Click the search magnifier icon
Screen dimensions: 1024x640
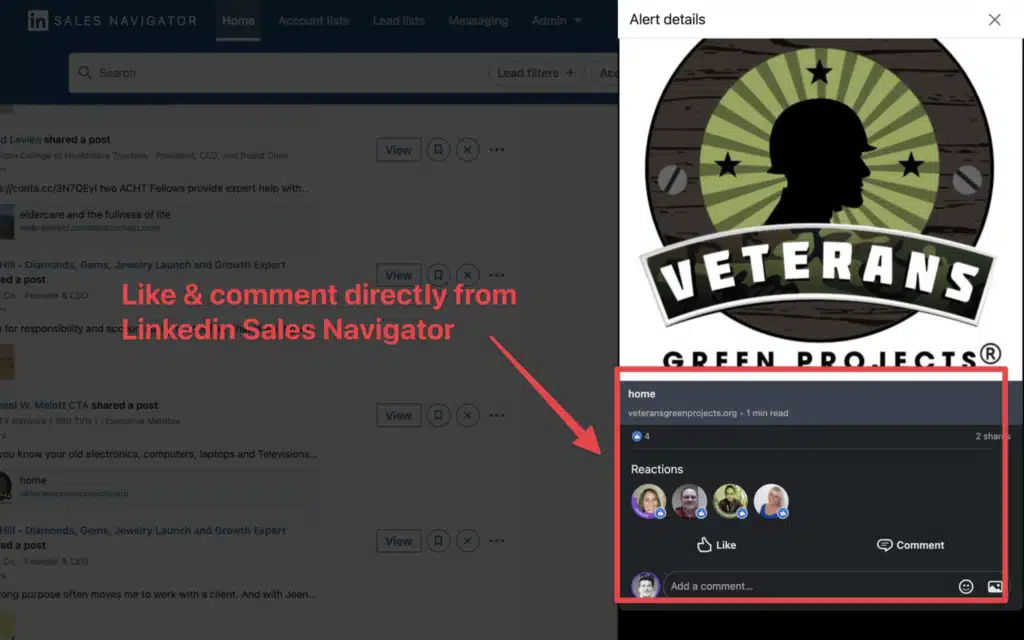point(85,72)
